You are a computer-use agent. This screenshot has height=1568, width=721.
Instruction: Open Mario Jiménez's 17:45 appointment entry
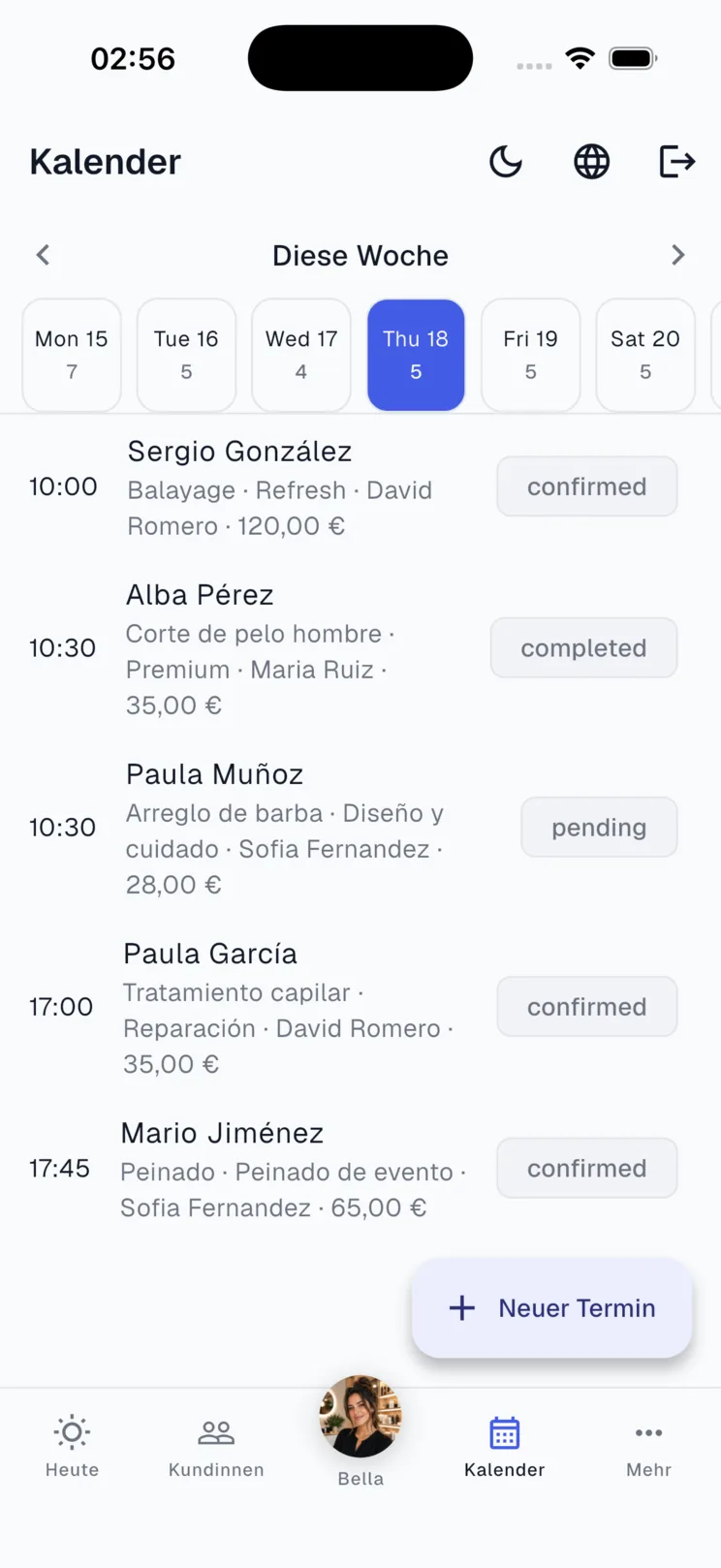click(x=360, y=1169)
